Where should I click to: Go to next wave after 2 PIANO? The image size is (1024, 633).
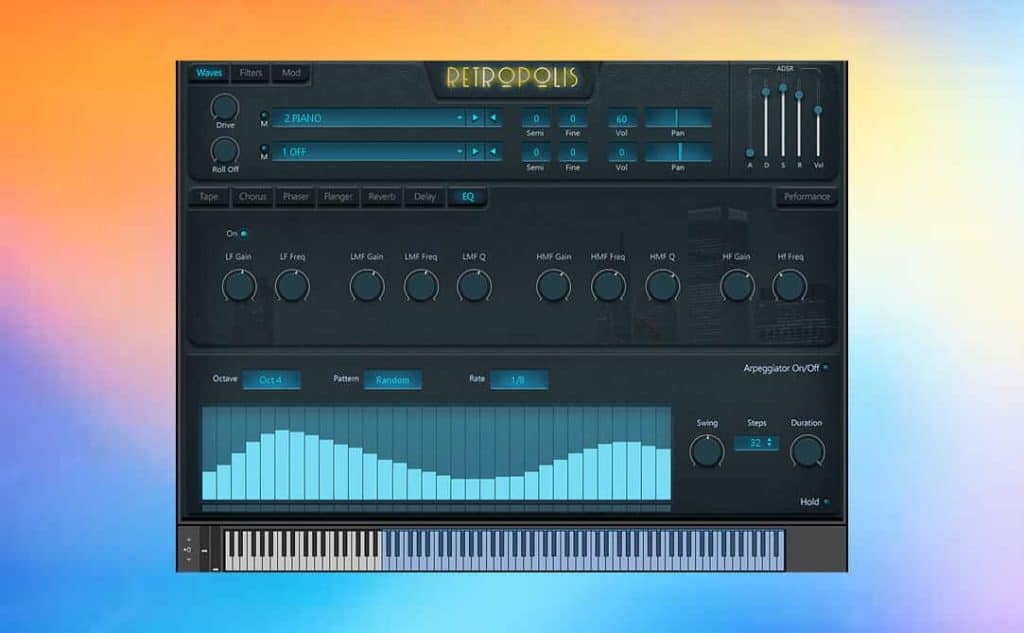[x=475, y=118]
